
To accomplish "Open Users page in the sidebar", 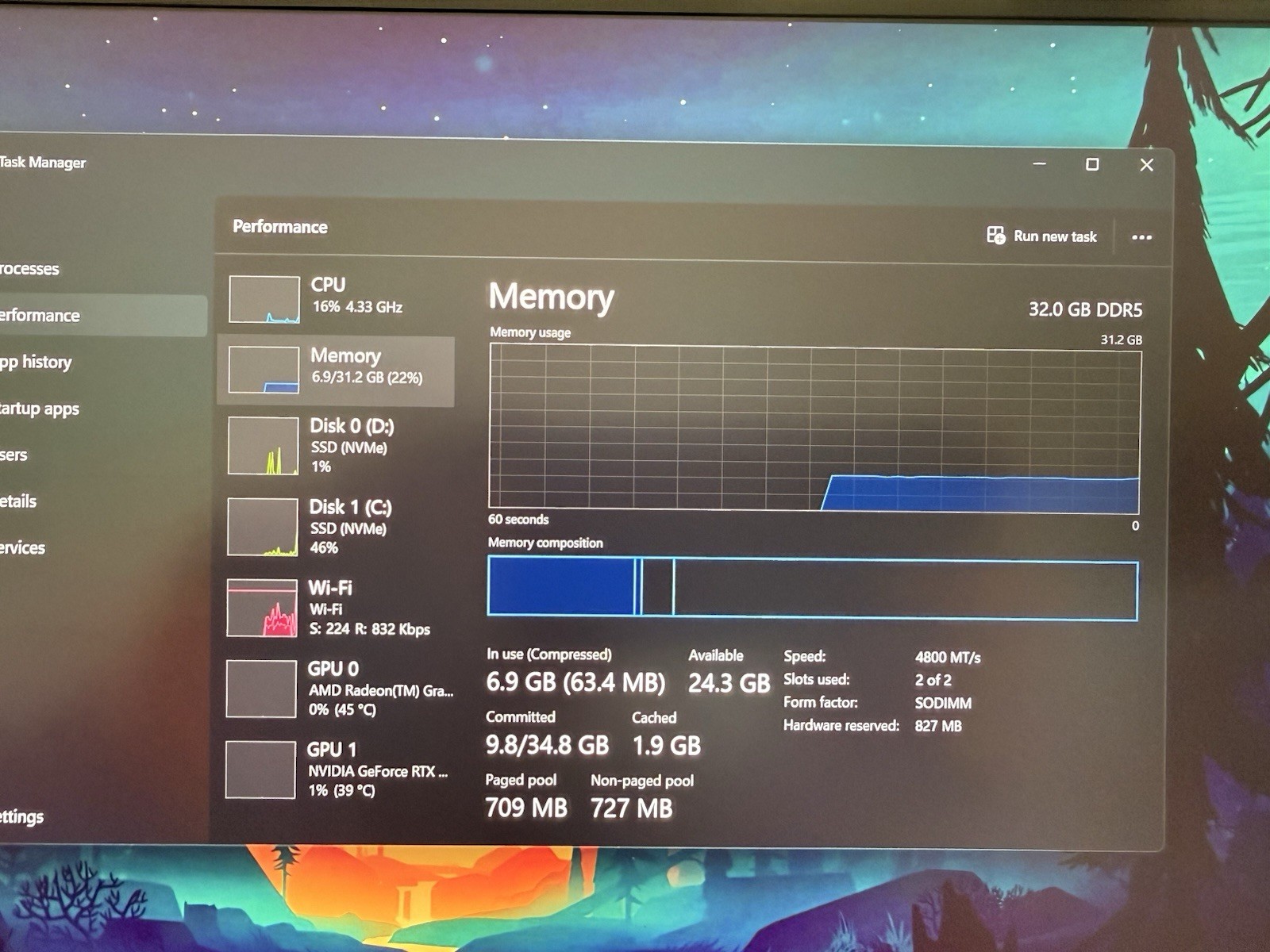I will [x=14, y=455].
